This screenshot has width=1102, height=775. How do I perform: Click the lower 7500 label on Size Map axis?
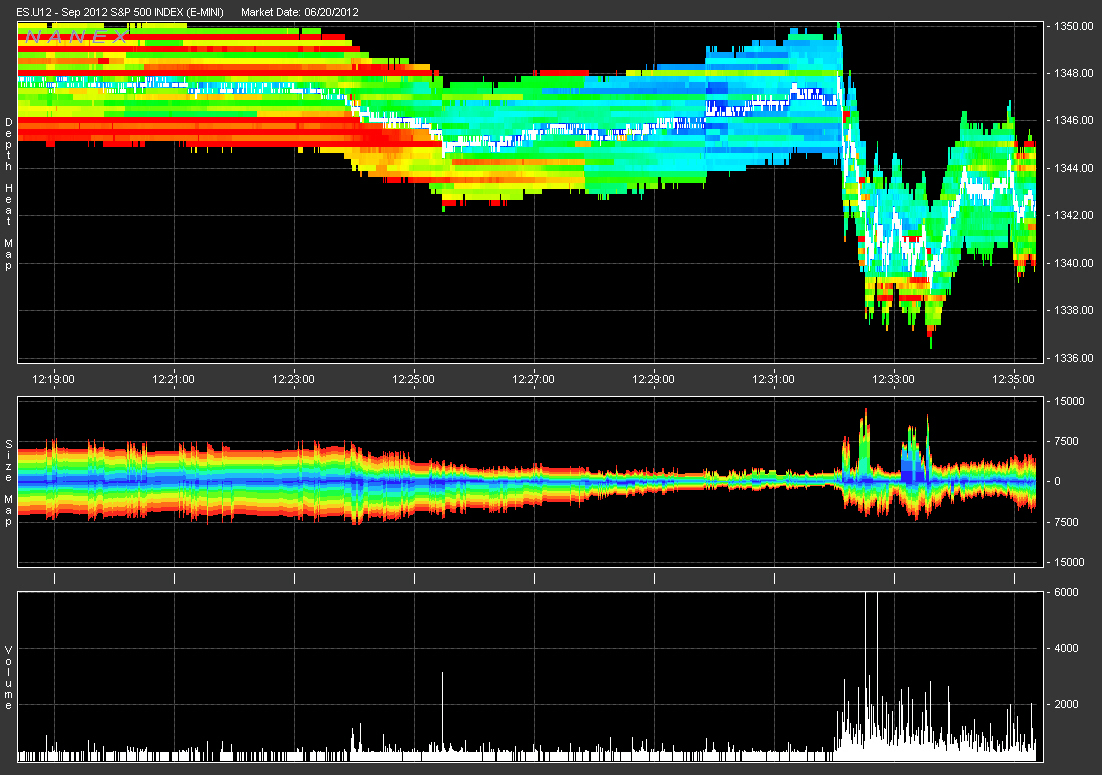point(1066,522)
